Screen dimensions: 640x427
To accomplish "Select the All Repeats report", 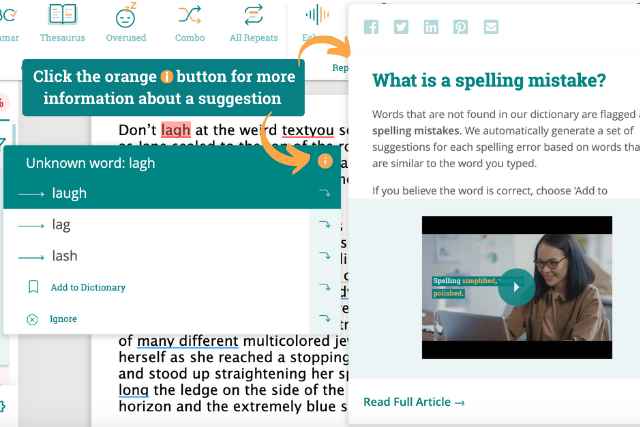I will coord(253,23).
